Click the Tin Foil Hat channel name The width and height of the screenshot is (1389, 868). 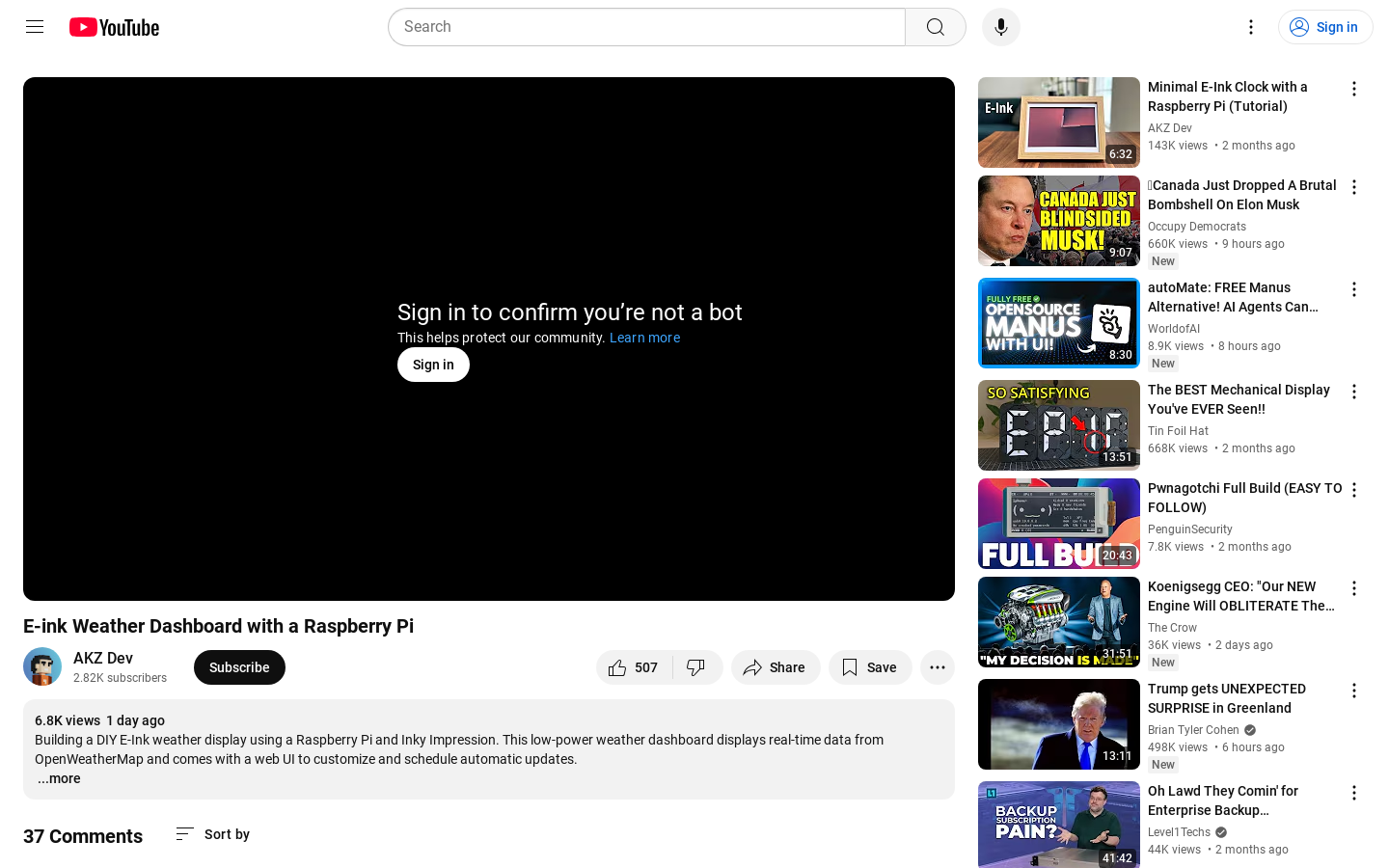point(1178,431)
